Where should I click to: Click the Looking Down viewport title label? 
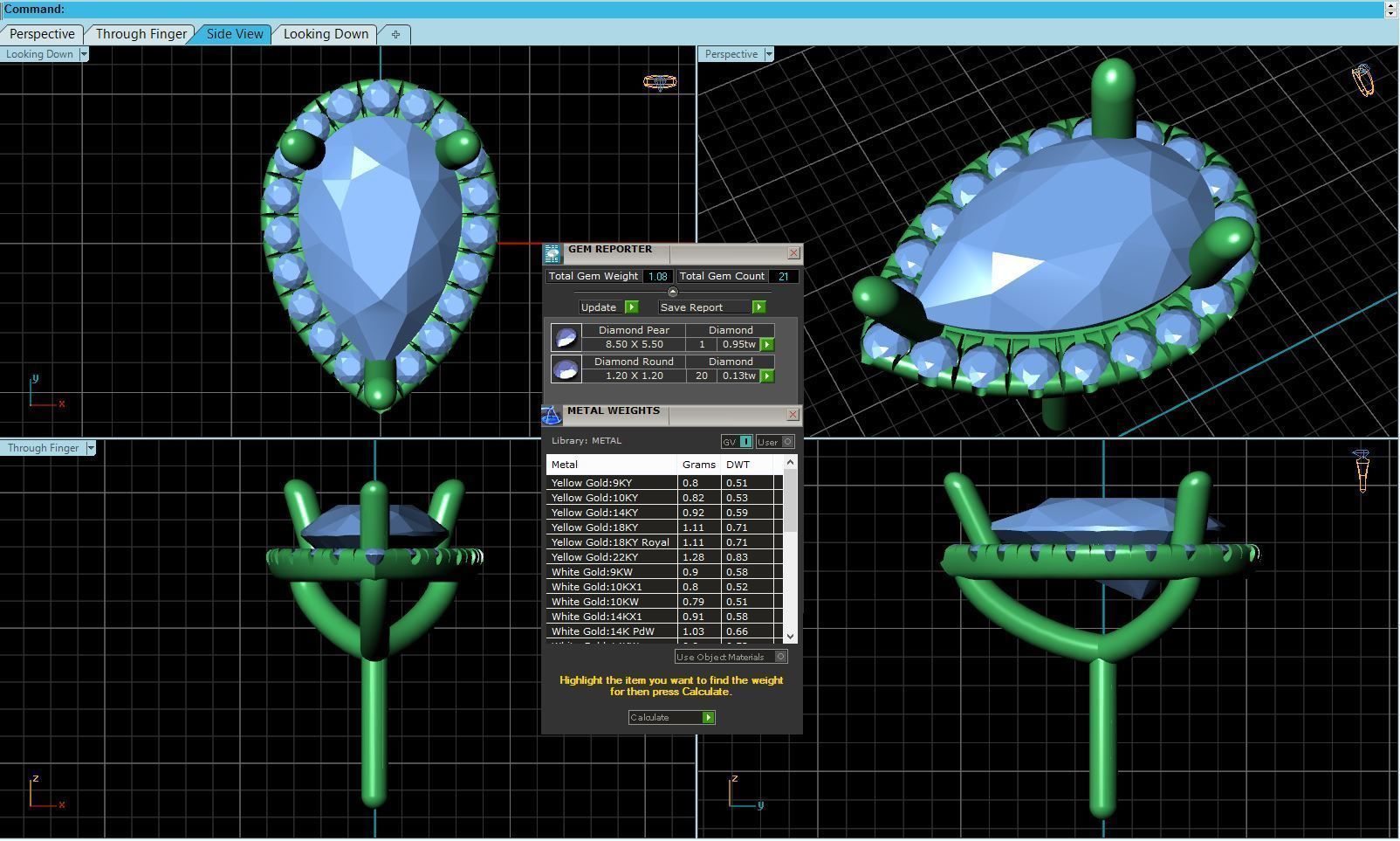pyautogui.click(x=40, y=54)
